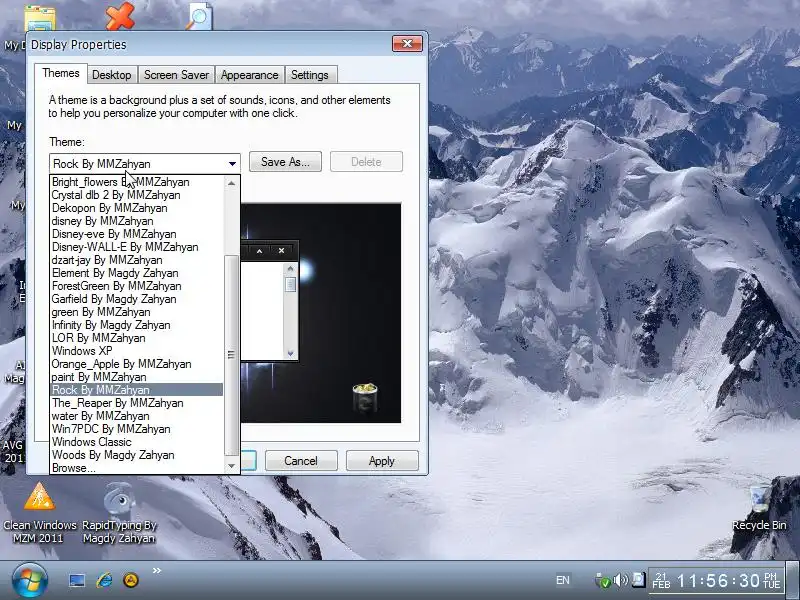Viewport: 800px width, 600px height.
Task: Click the theme list scrollbar thumb
Action: coord(232,355)
